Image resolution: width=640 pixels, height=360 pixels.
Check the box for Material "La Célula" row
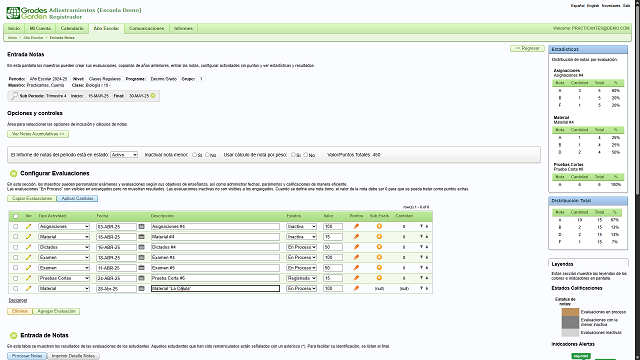[x=16, y=289]
